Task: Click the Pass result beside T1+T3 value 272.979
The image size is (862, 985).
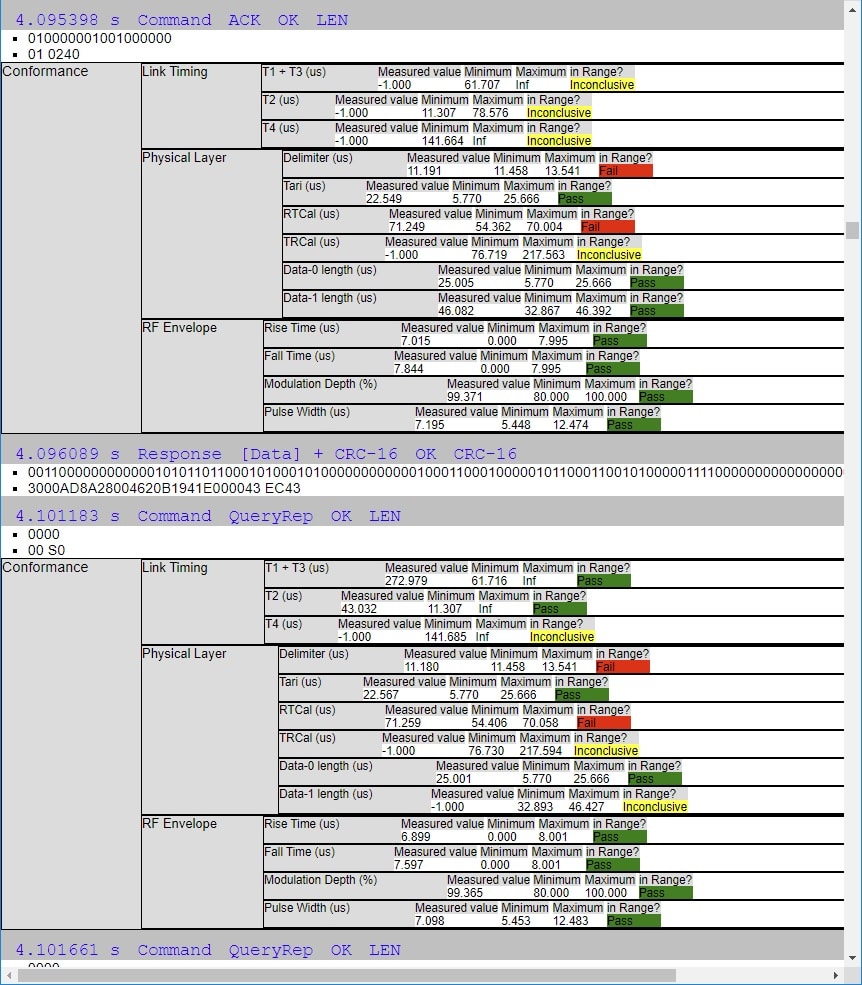Action: pyautogui.click(x=603, y=581)
